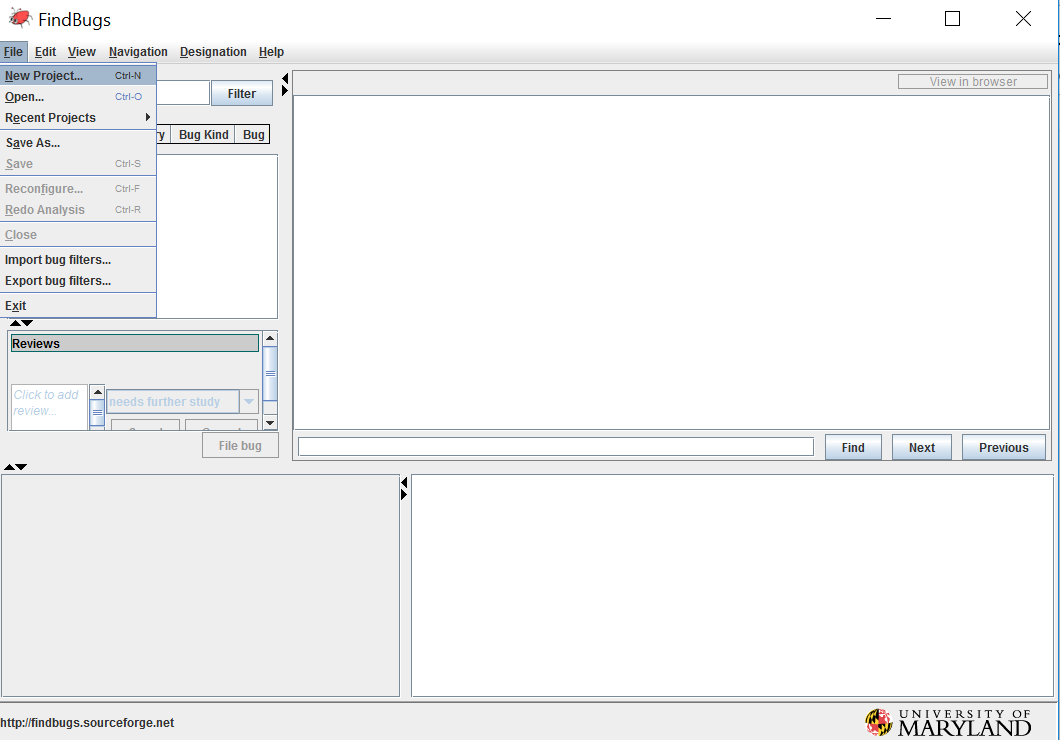This screenshot has height=740, width=1060.
Task: Open the Designation menu
Action: tap(213, 52)
